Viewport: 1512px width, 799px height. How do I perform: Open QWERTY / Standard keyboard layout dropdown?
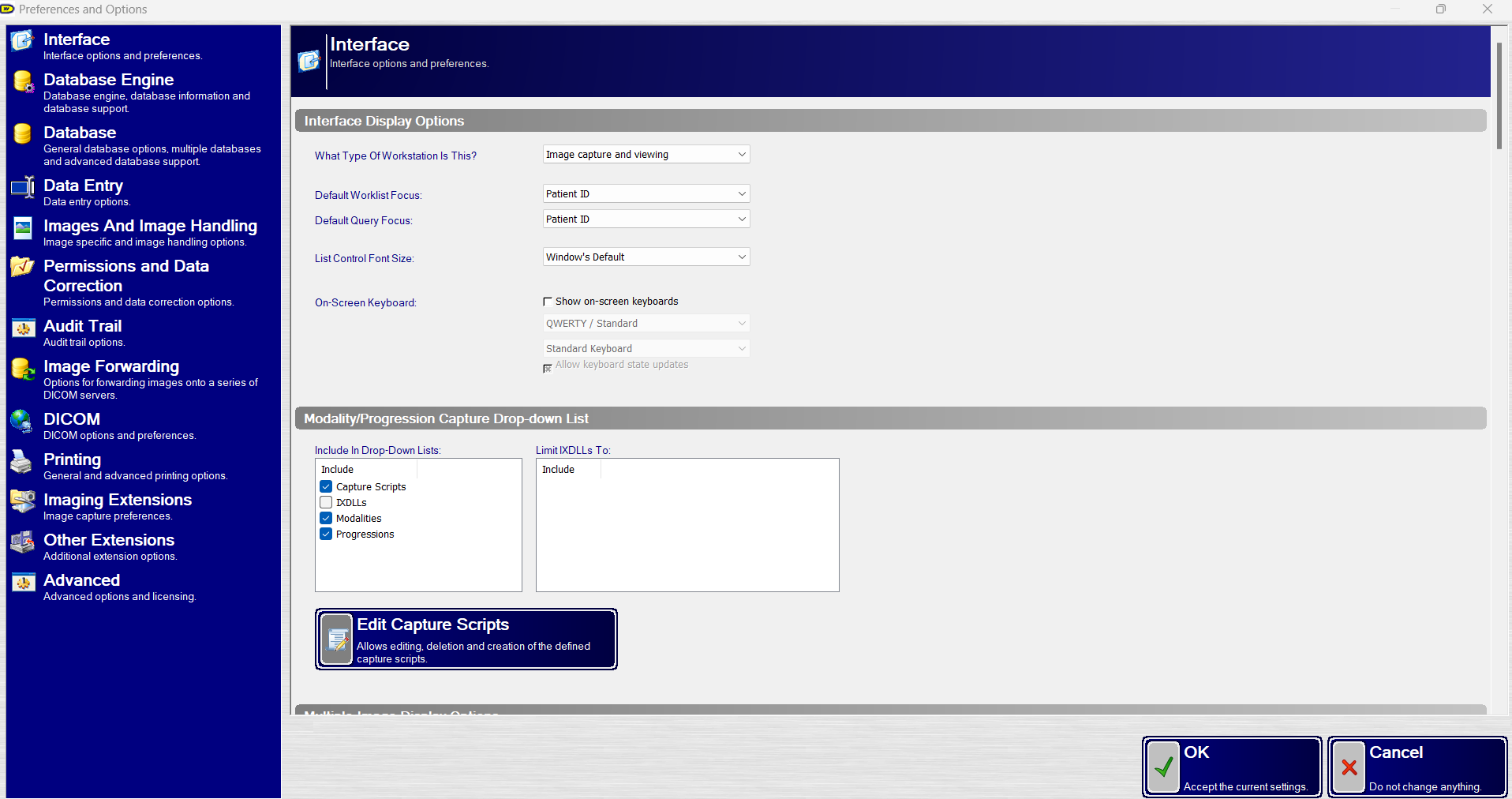(x=646, y=324)
